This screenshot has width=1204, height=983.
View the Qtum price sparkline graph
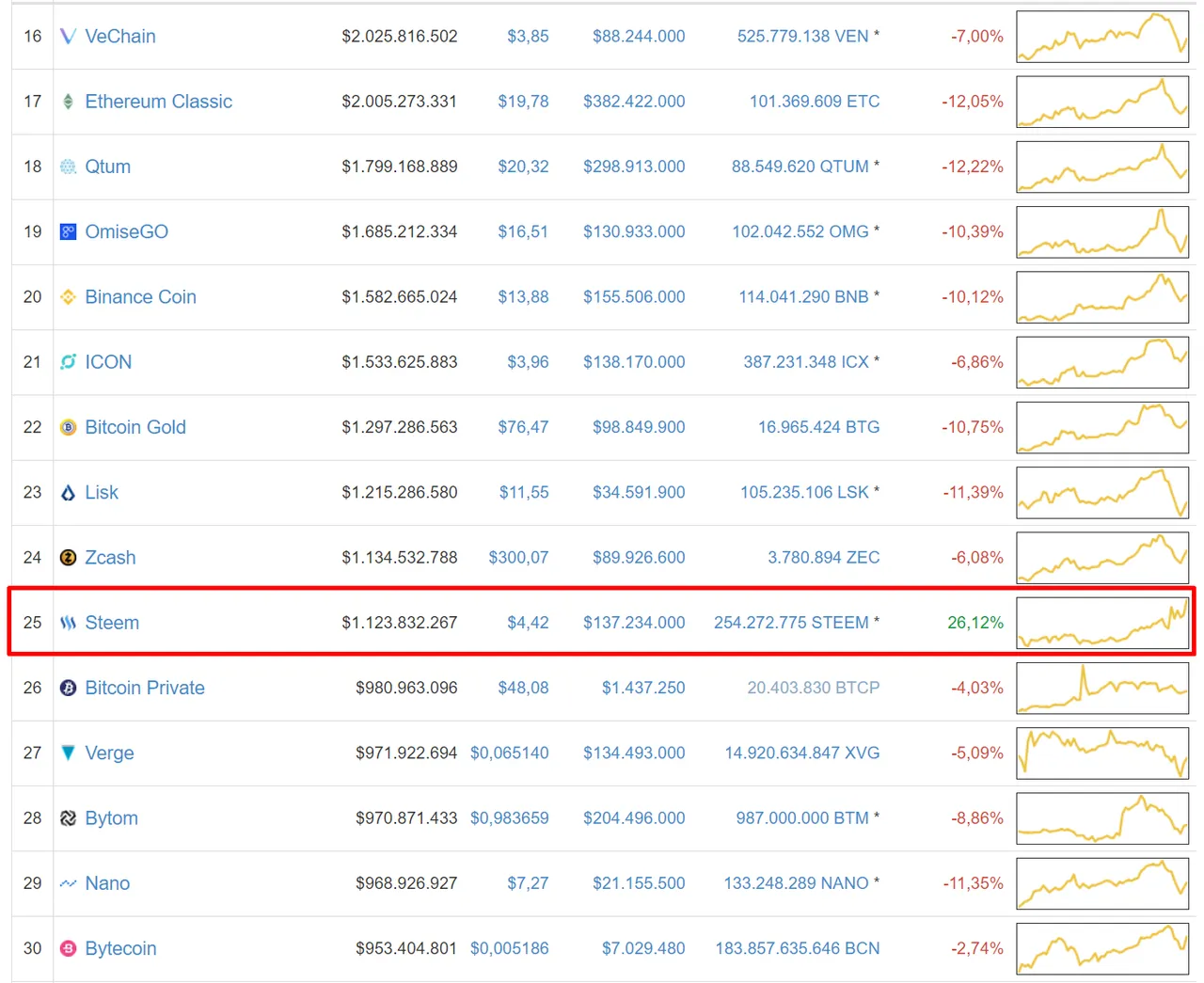click(1102, 166)
